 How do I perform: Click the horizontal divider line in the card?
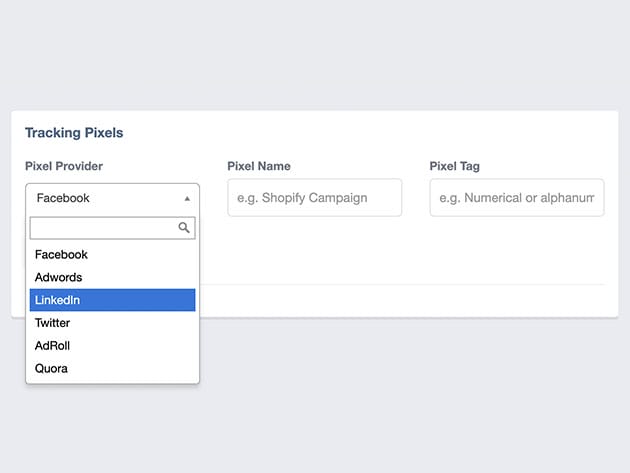400,285
